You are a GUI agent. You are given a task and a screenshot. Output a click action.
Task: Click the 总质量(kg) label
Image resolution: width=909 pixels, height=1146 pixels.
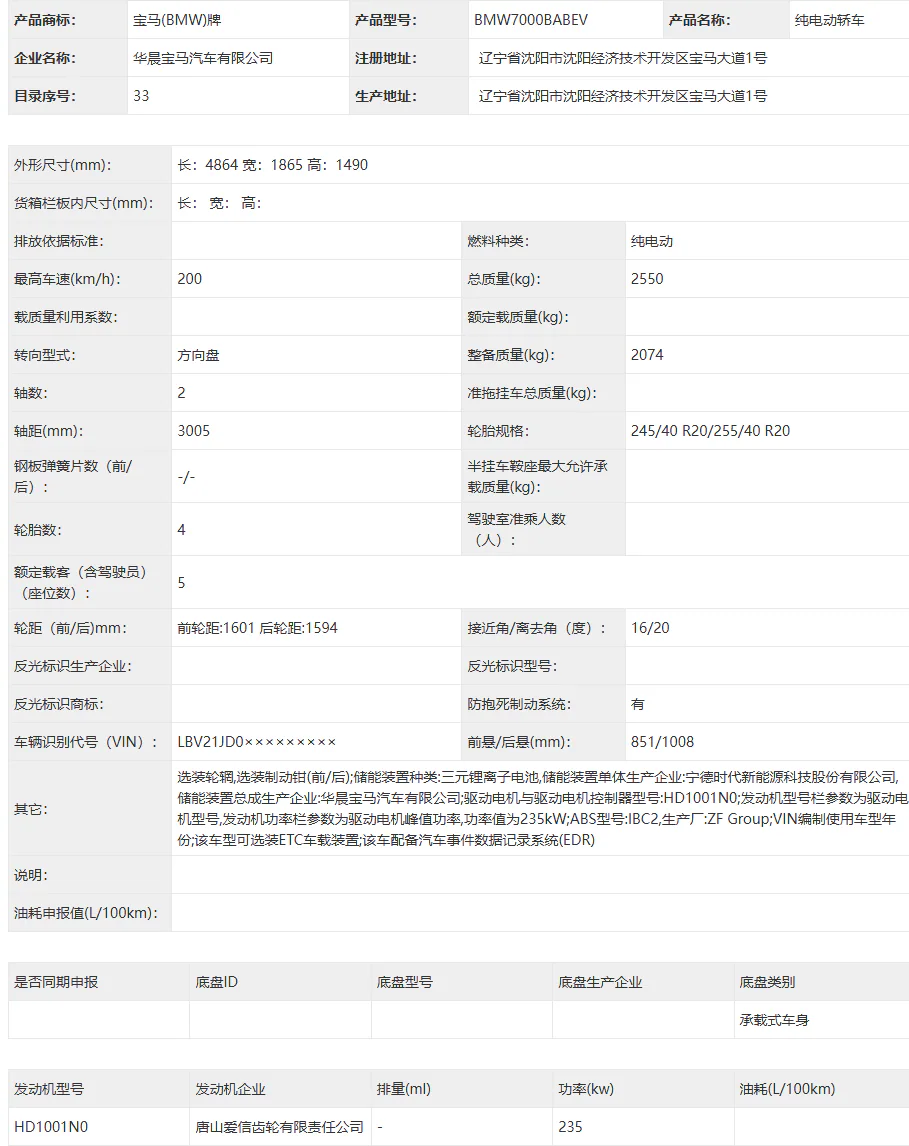point(504,278)
